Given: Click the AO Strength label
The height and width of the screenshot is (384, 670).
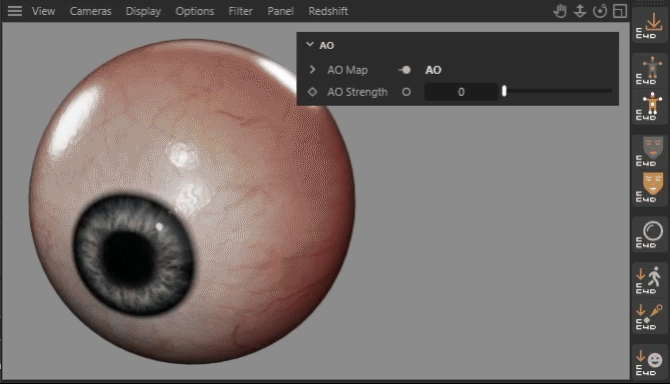Looking at the screenshot, I should (357, 92).
